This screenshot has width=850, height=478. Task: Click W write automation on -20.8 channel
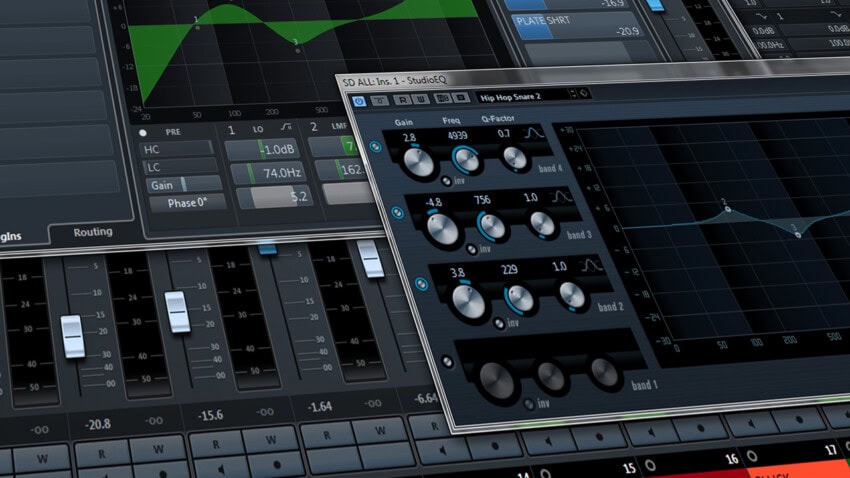point(157,449)
